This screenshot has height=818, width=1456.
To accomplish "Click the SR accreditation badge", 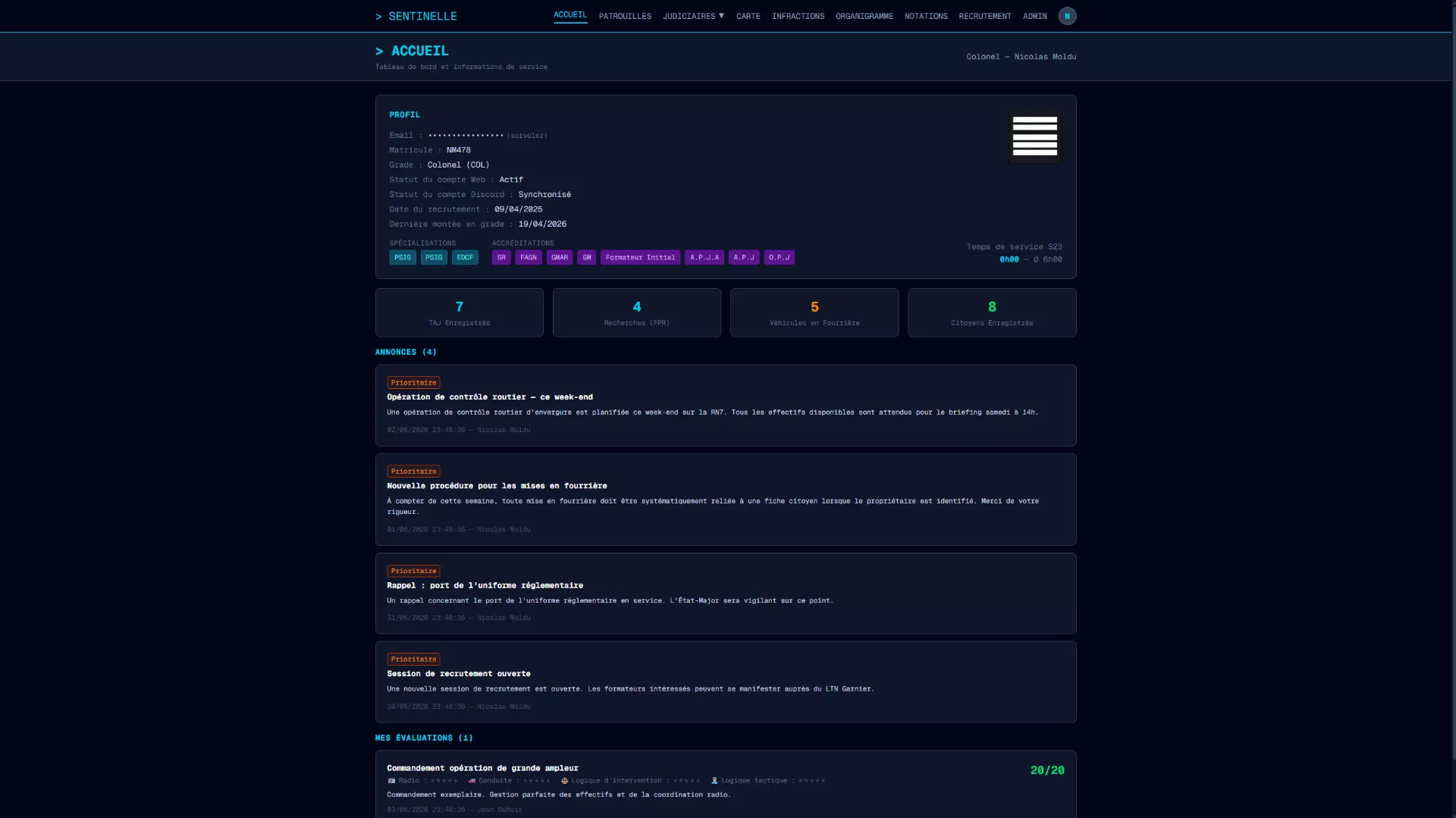I will pyautogui.click(x=501, y=258).
